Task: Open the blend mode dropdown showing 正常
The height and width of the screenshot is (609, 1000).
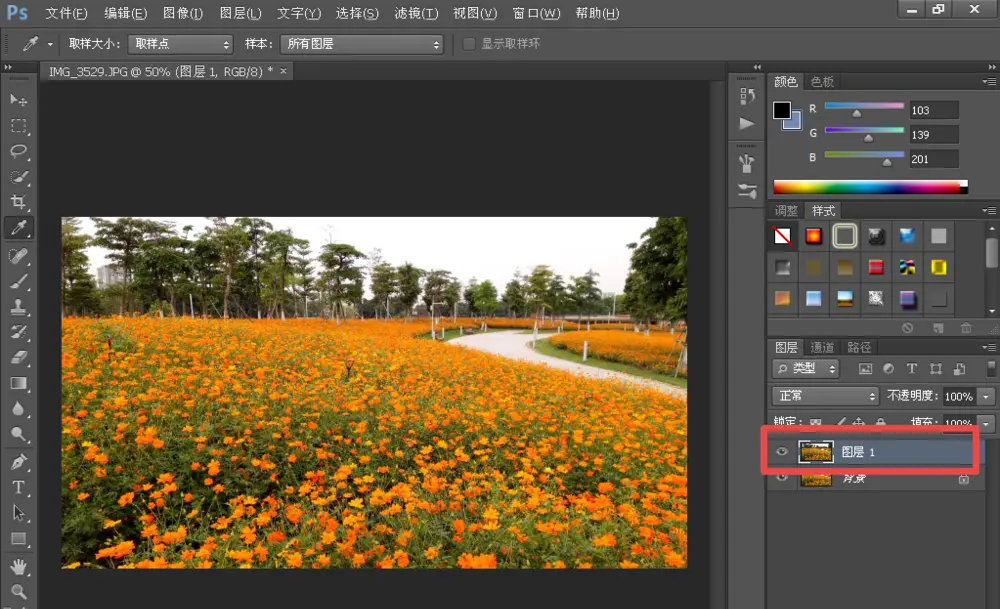Action: click(826, 396)
